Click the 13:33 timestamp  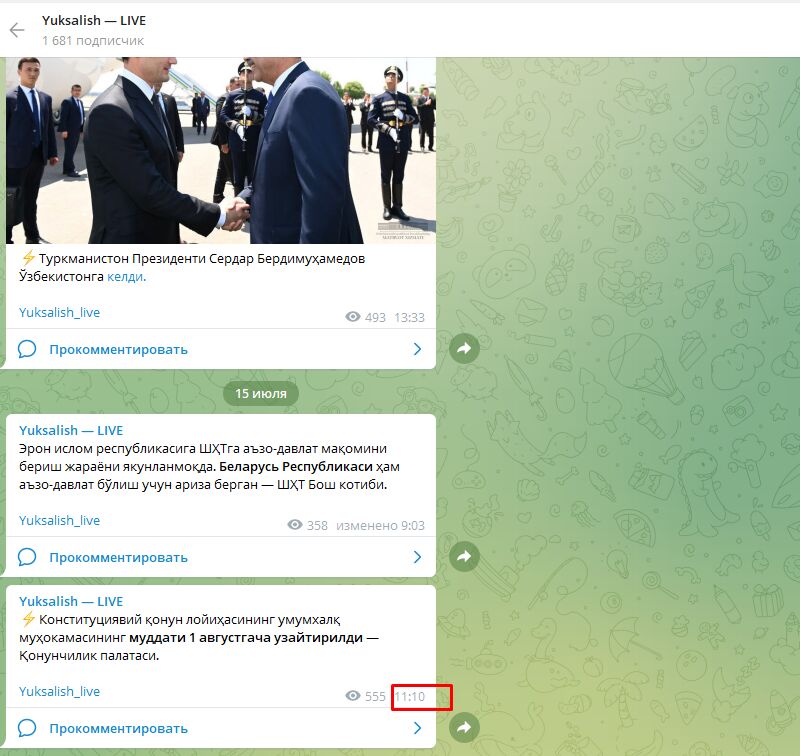click(409, 317)
